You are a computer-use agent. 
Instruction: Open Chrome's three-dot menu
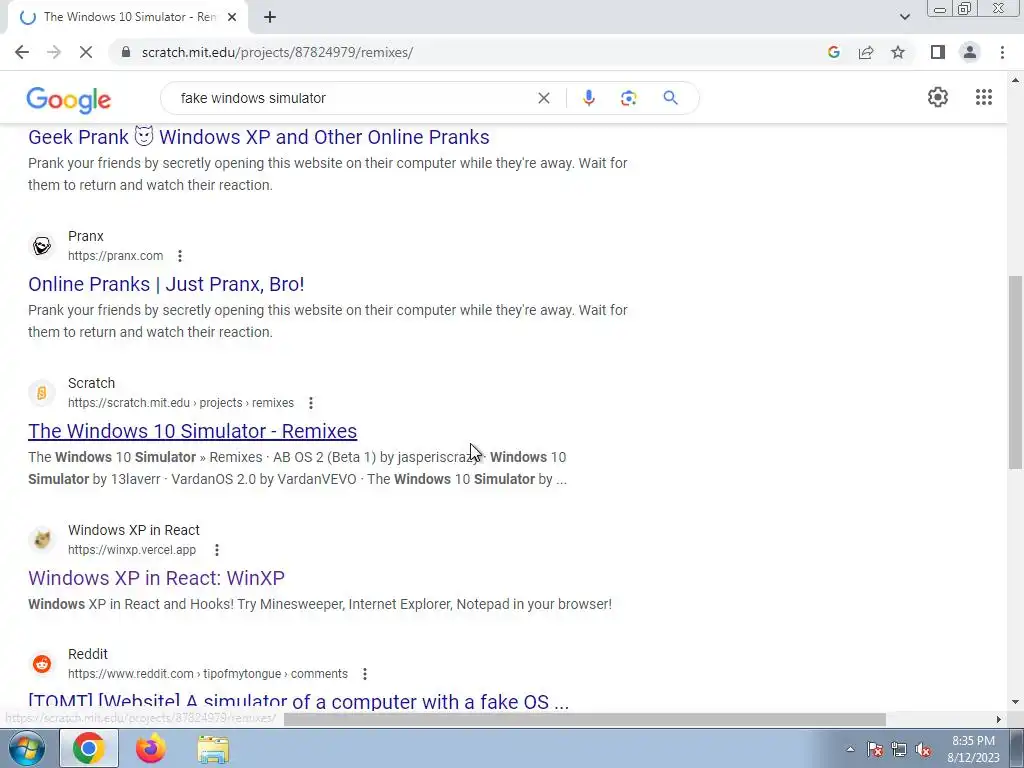[x=1002, y=52]
